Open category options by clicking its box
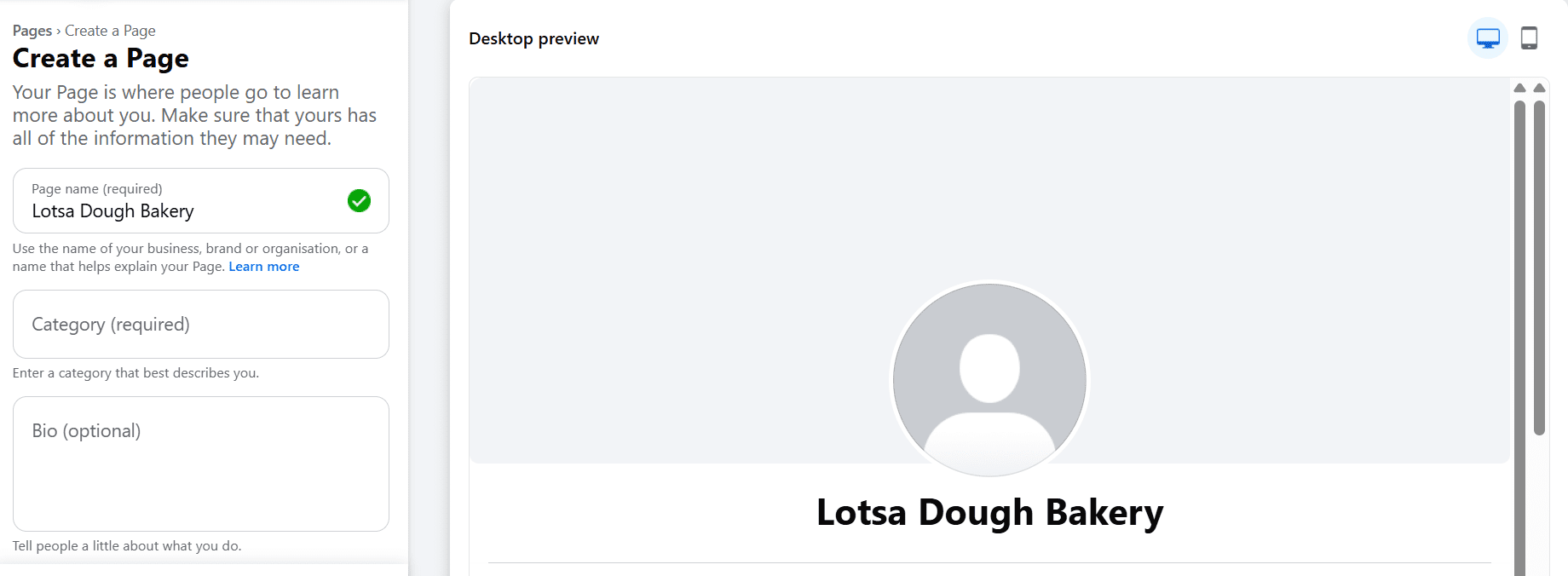Image resolution: width=1568 pixels, height=576 pixels. pos(200,325)
